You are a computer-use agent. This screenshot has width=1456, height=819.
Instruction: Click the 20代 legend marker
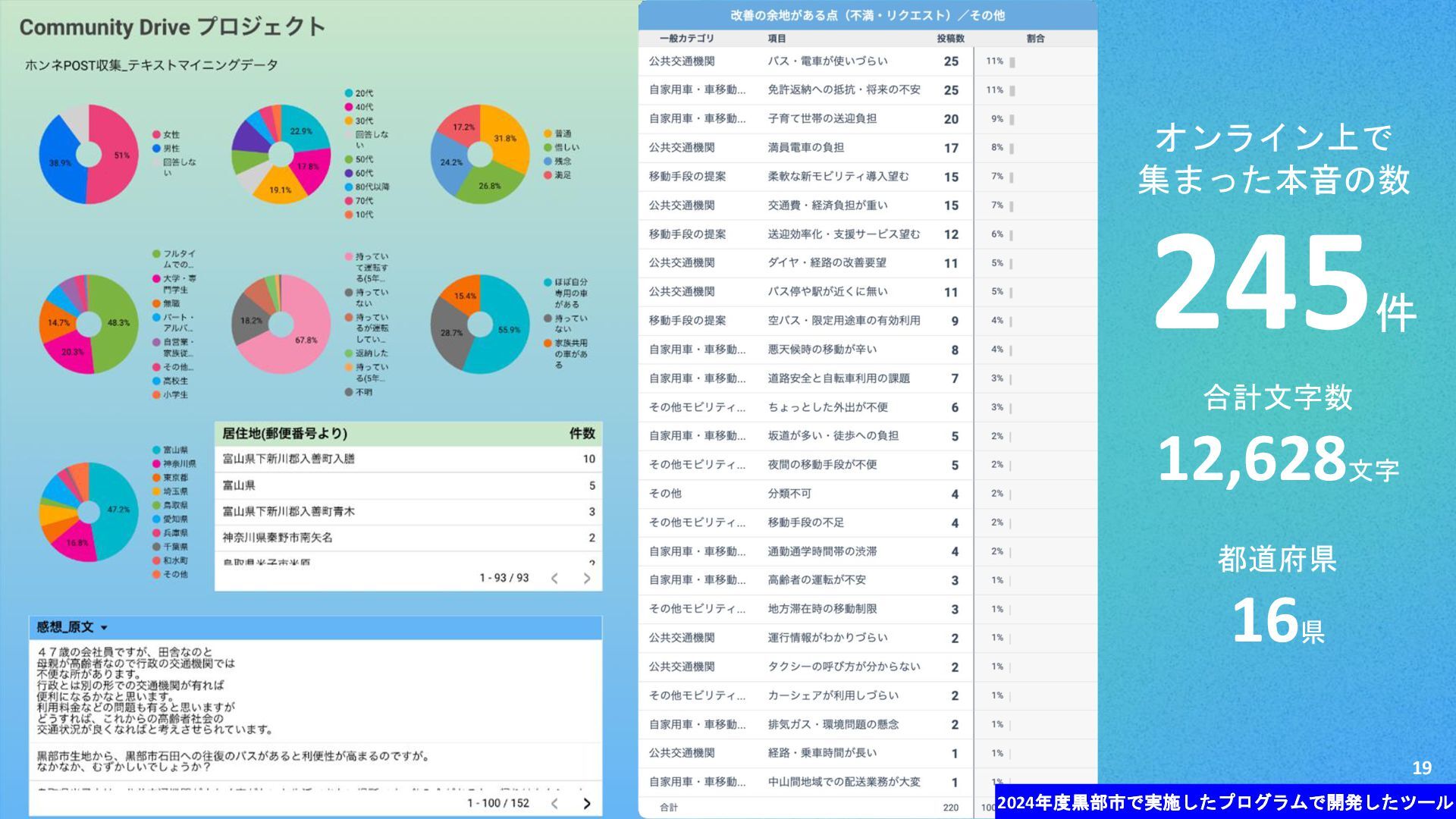349,93
